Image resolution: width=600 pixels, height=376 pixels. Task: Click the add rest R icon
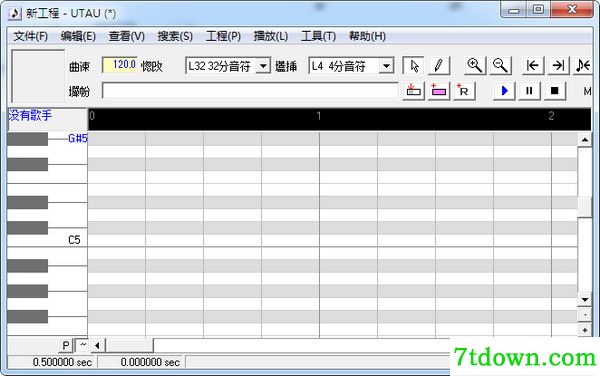point(464,91)
